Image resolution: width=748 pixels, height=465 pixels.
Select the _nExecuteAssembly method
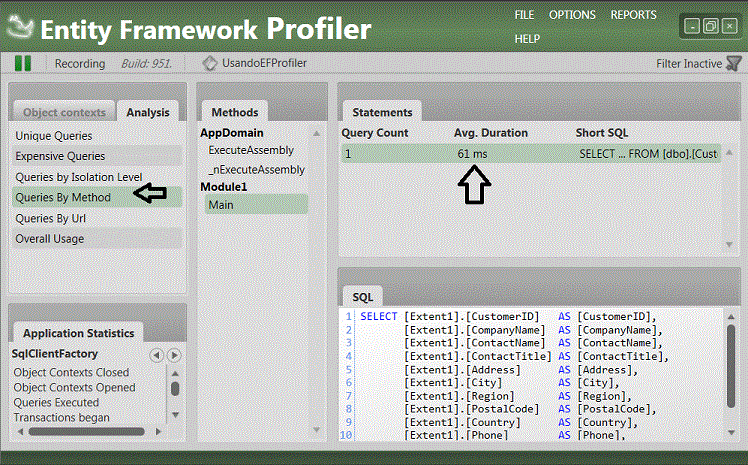[x=257, y=170]
